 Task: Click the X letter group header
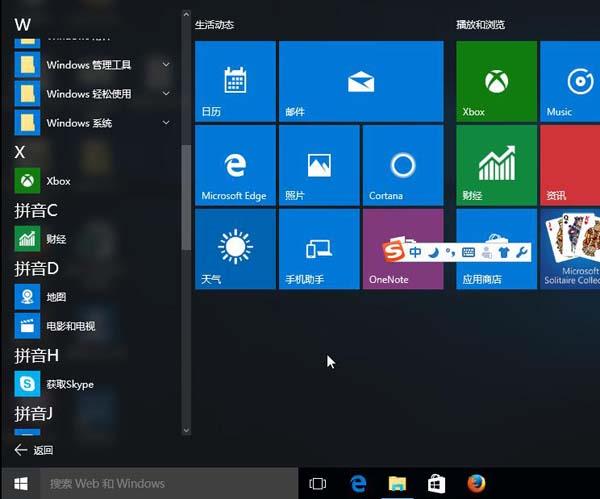(20, 152)
